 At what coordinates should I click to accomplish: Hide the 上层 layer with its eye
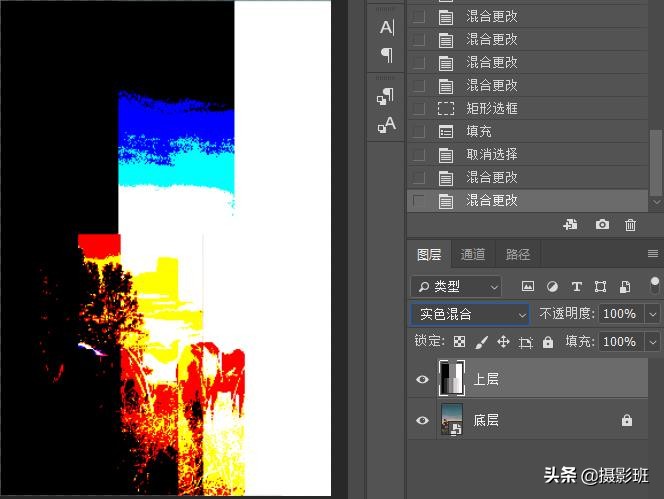coord(422,379)
